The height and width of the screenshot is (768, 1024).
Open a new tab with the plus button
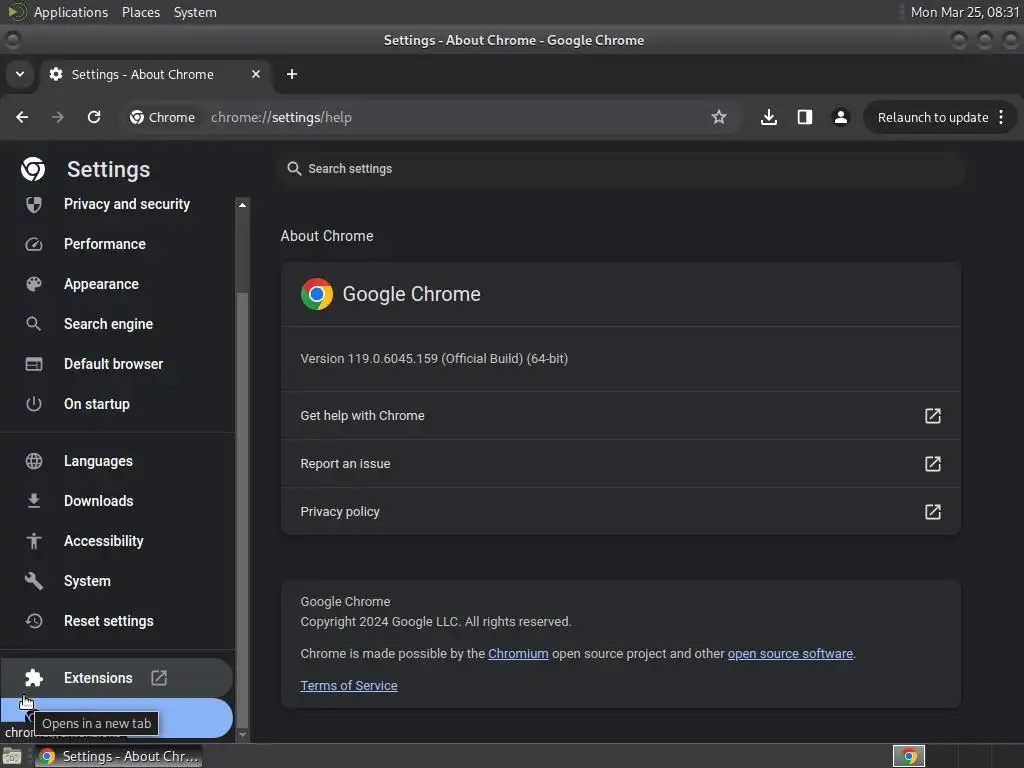[x=292, y=74]
